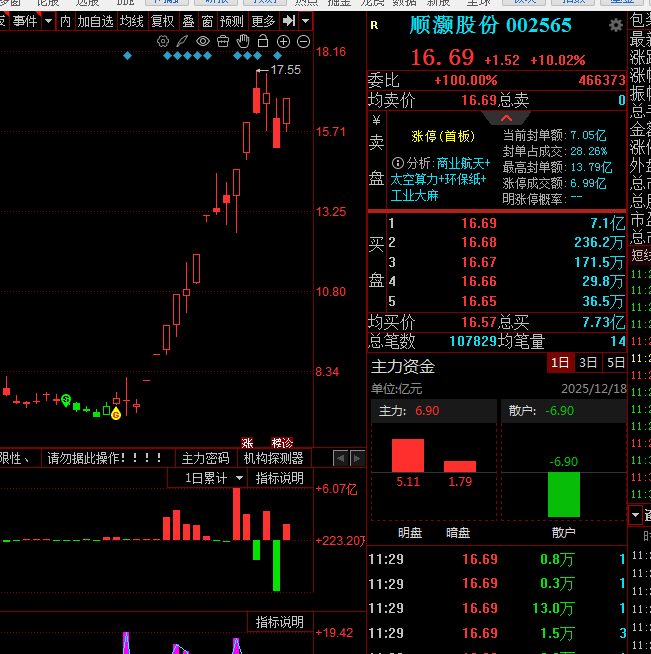Click green S marker on candlestick

(x=66, y=400)
